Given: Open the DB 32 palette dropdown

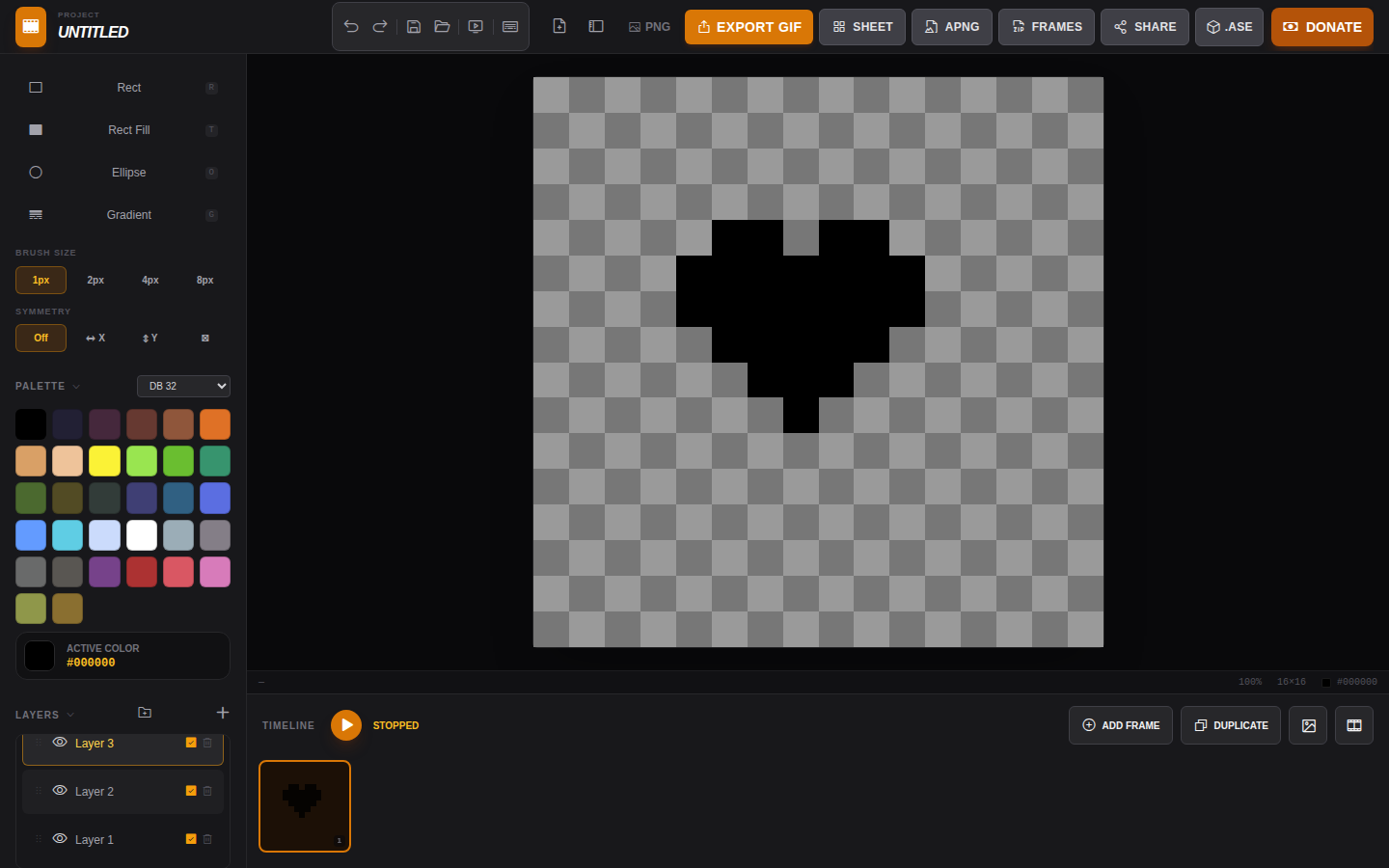Looking at the screenshot, I should click(183, 386).
